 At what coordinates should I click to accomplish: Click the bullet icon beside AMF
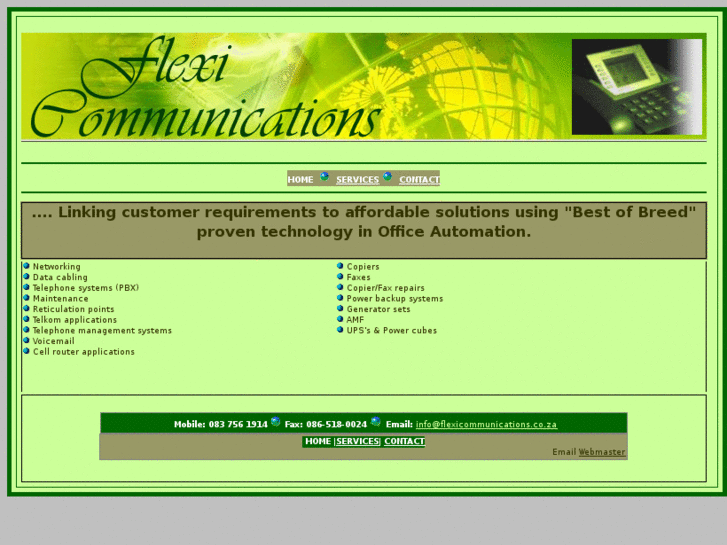pos(340,319)
